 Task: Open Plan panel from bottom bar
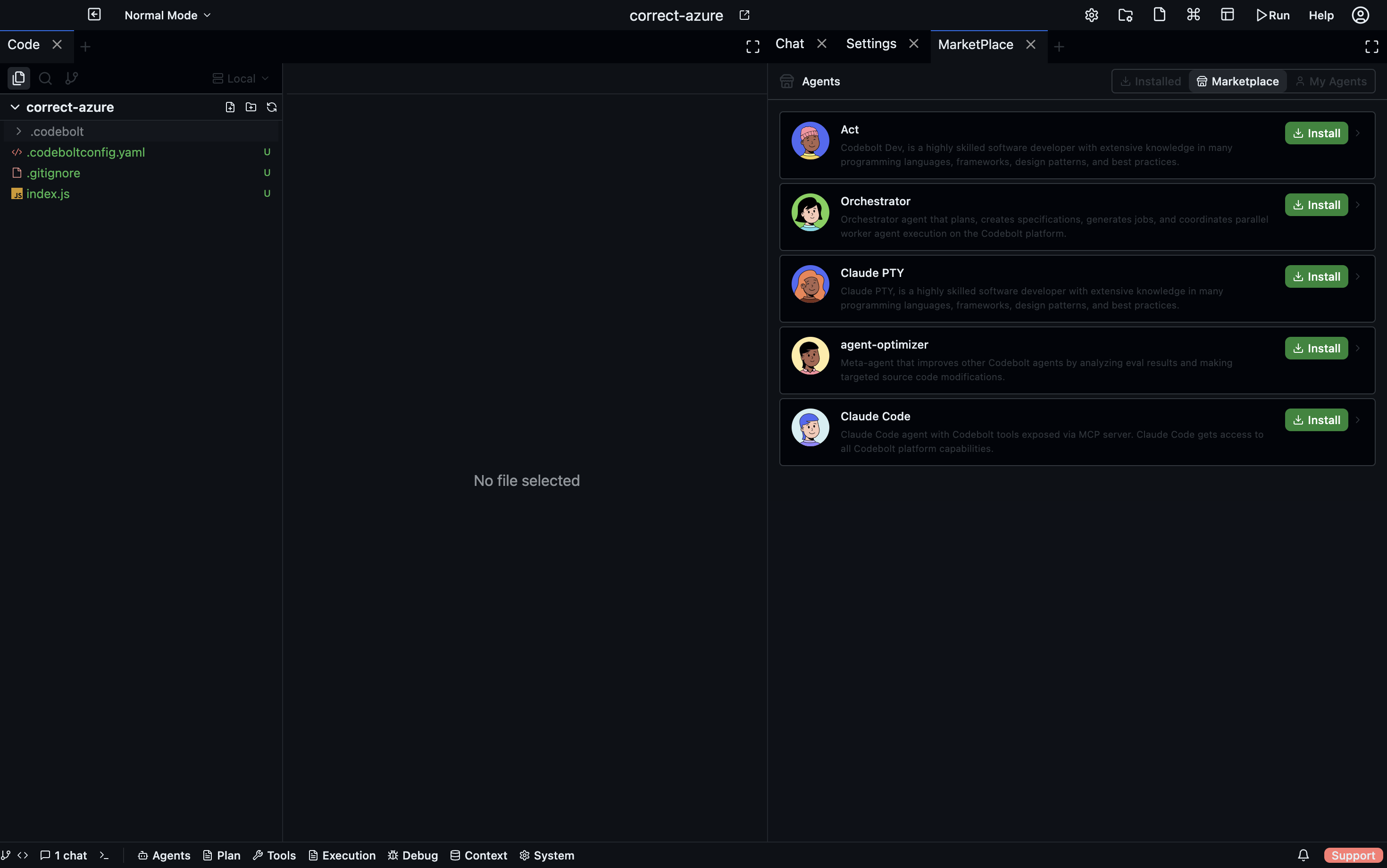[222, 855]
